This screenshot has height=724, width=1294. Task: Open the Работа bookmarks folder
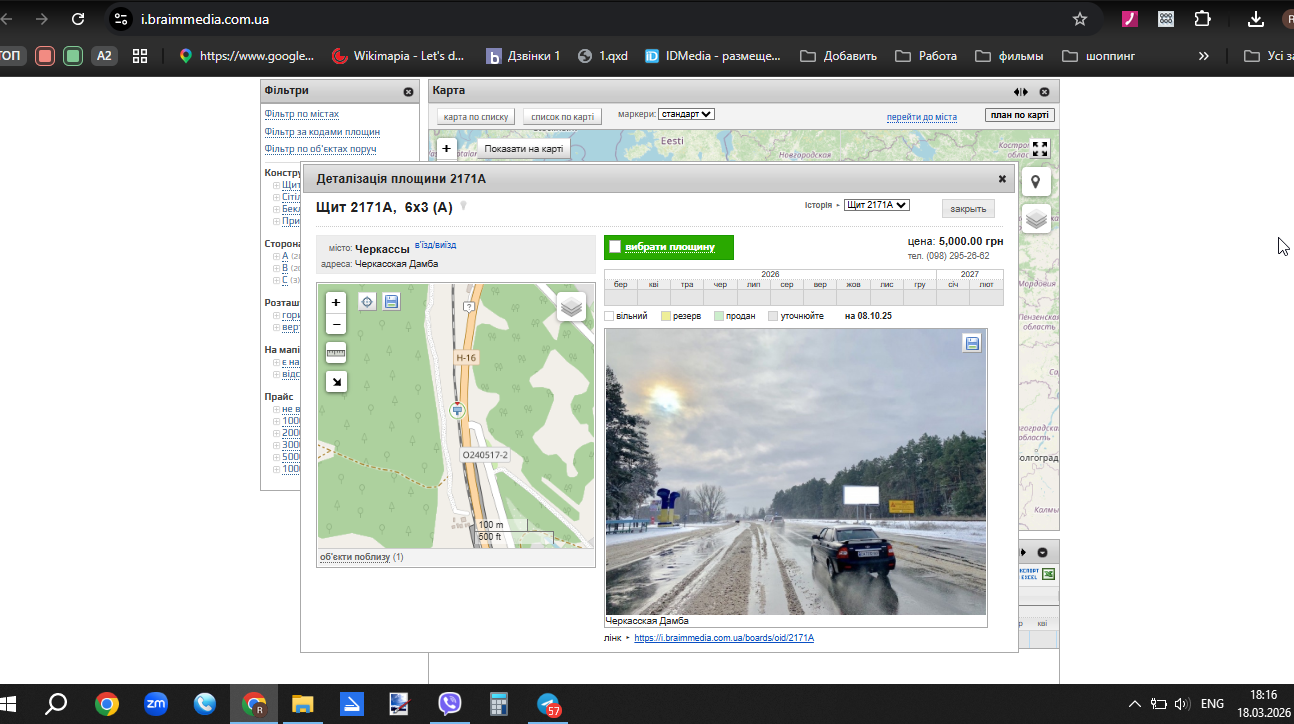point(925,56)
